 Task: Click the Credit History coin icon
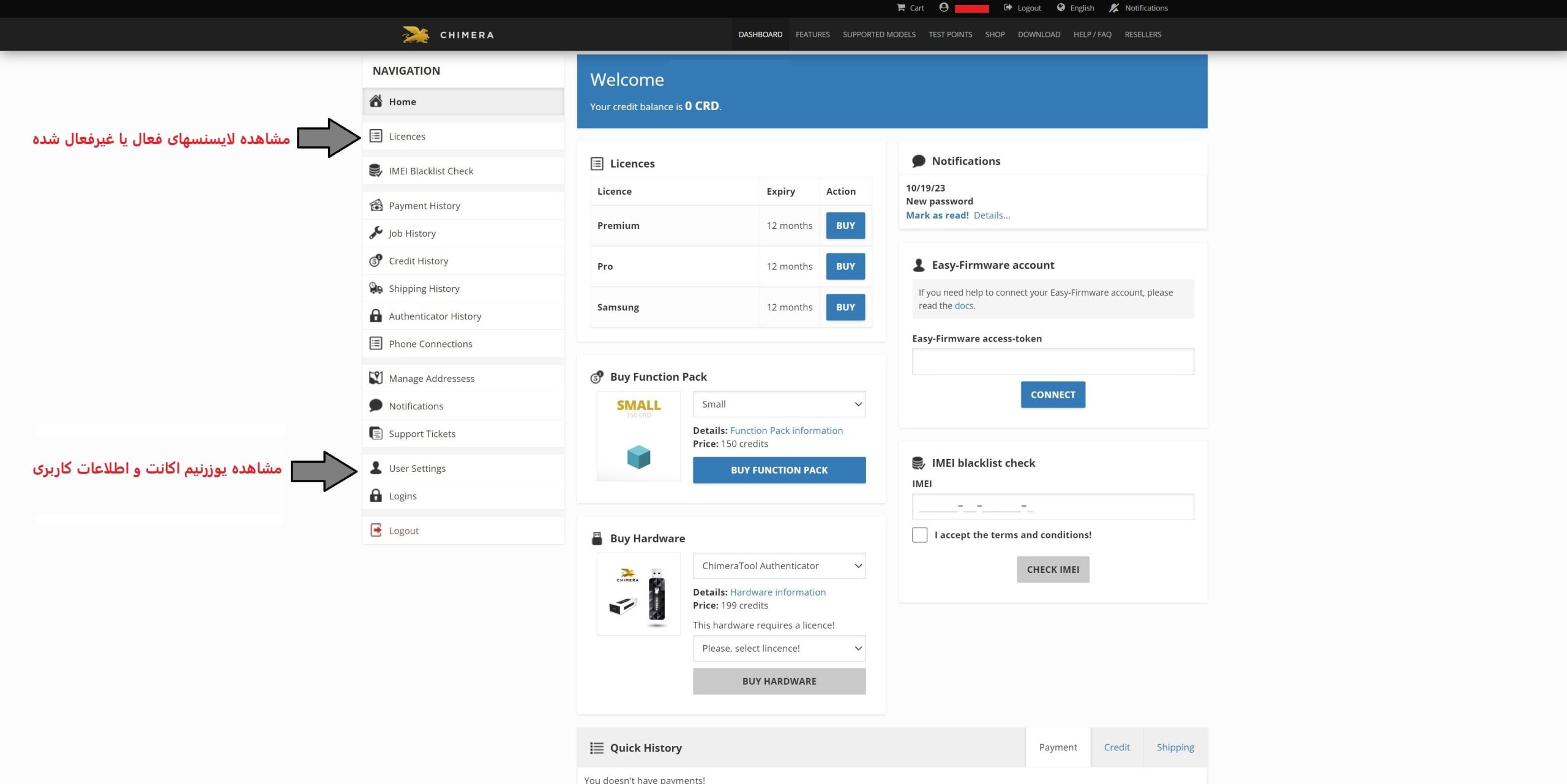coord(376,261)
